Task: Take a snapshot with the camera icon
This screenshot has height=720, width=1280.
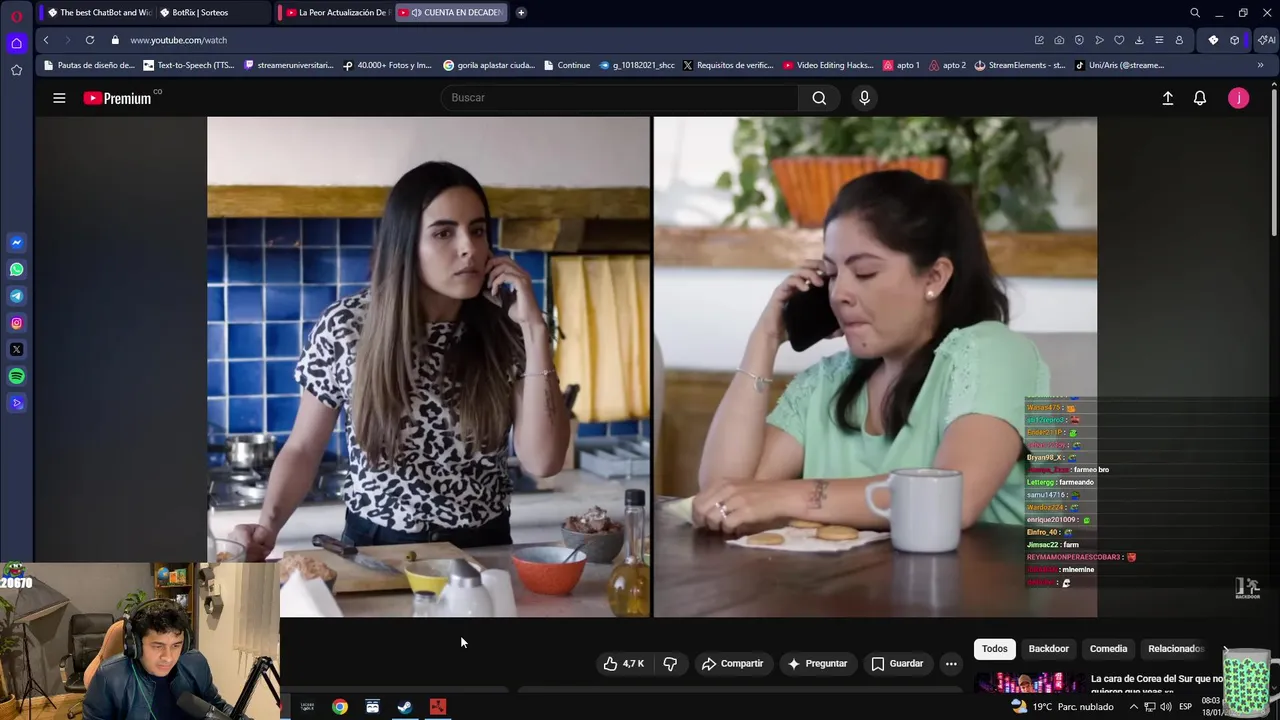Action: pyautogui.click(x=1059, y=40)
